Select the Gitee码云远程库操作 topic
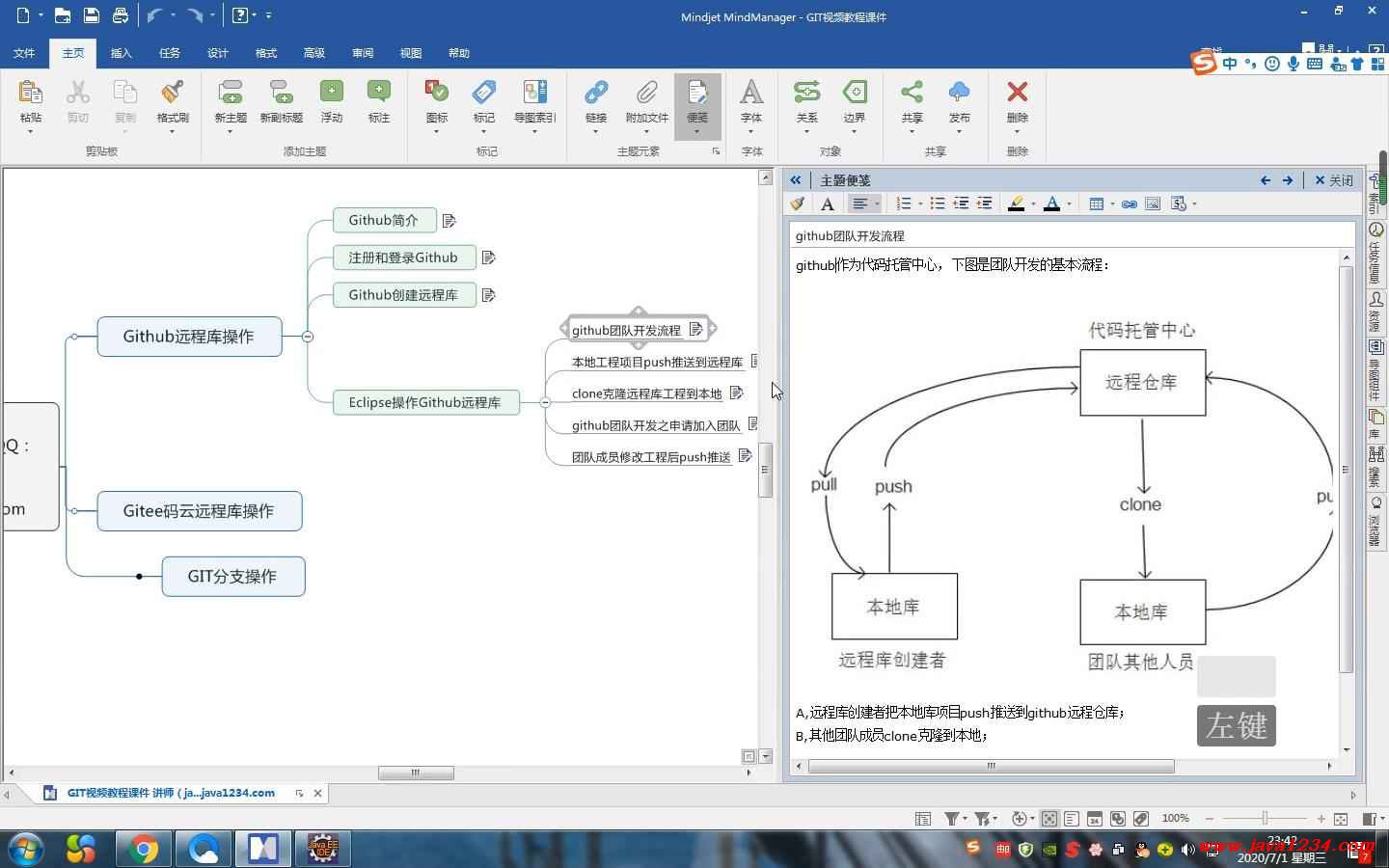Image resolution: width=1389 pixels, height=868 pixels. [x=200, y=511]
